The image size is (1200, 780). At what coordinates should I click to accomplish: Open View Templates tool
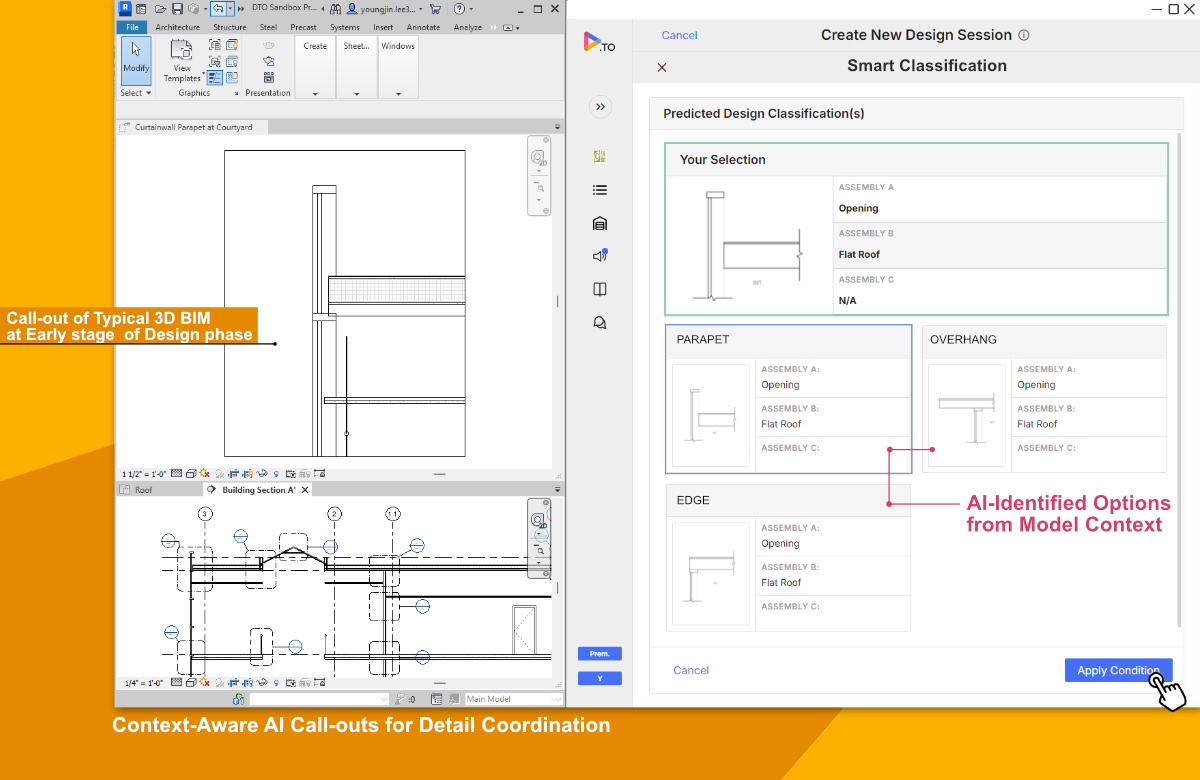182,60
